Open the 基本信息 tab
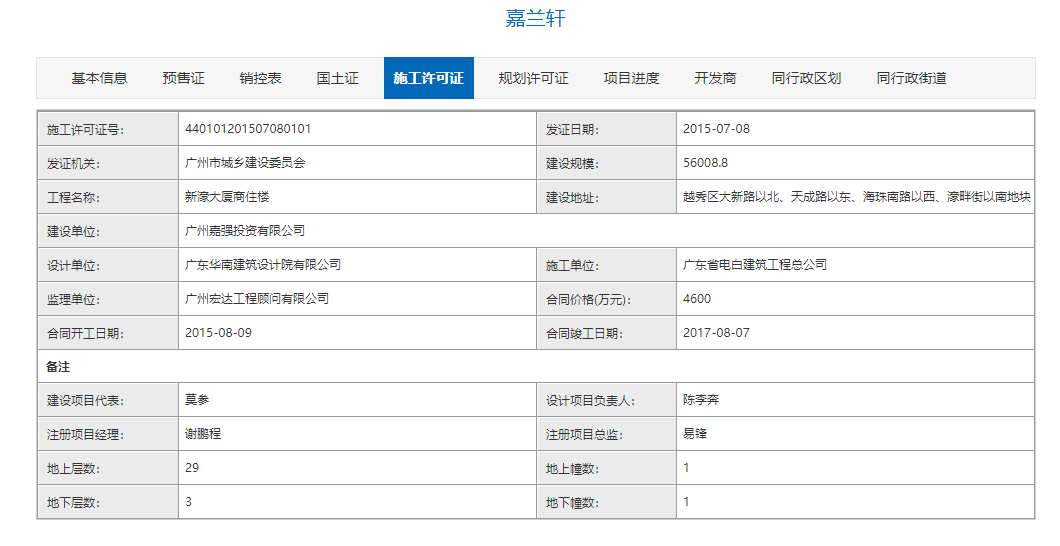1060x546 pixels. (99, 78)
